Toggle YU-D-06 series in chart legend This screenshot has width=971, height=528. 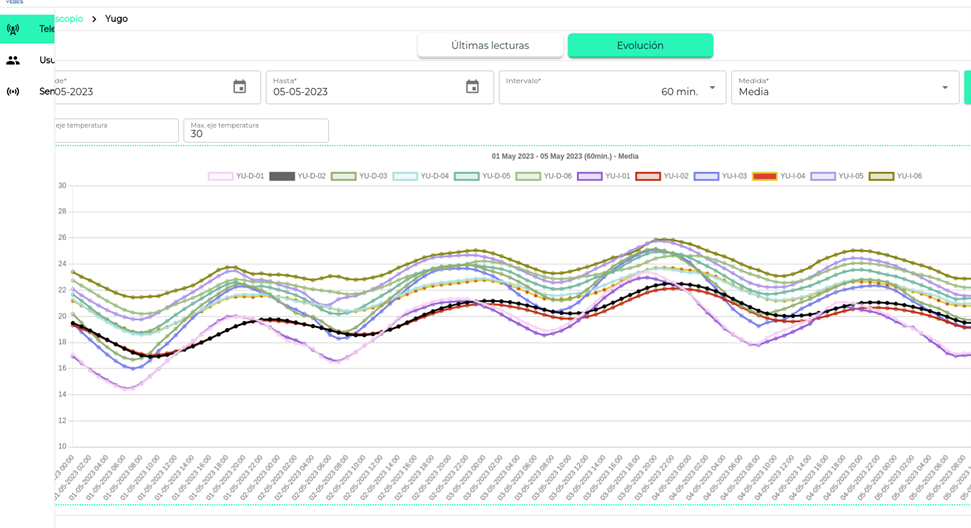[x=544, y=176]
